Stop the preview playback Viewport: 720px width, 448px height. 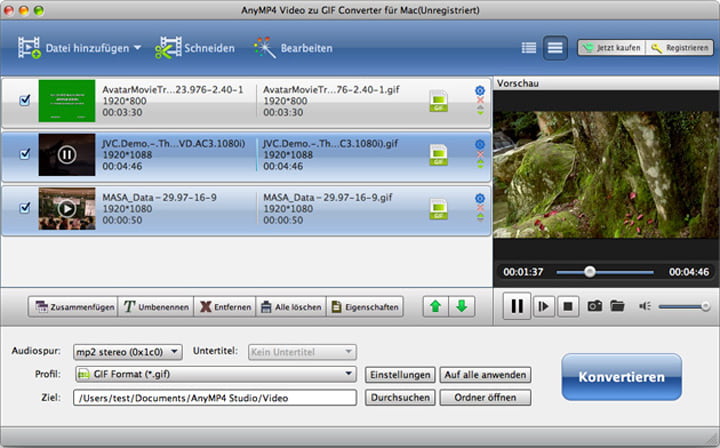[568, 306]
